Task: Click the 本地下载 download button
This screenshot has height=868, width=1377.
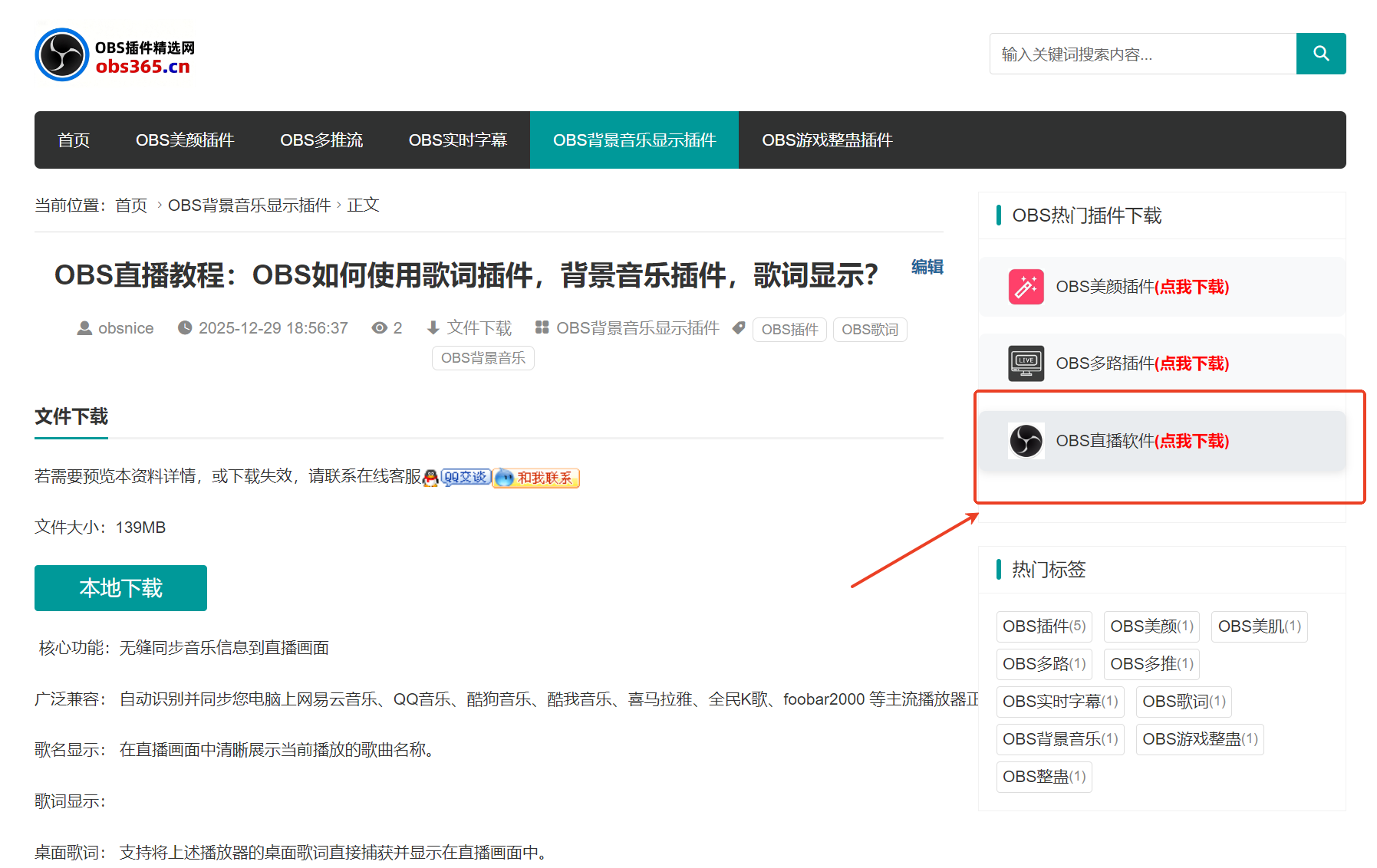Action: click(120, 587)
